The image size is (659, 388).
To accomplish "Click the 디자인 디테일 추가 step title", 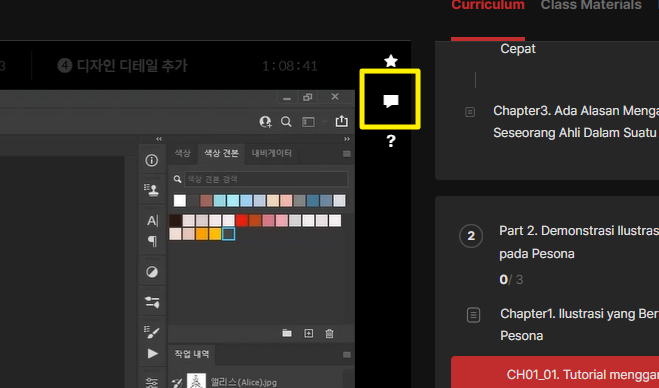I will tap(132, 66).
